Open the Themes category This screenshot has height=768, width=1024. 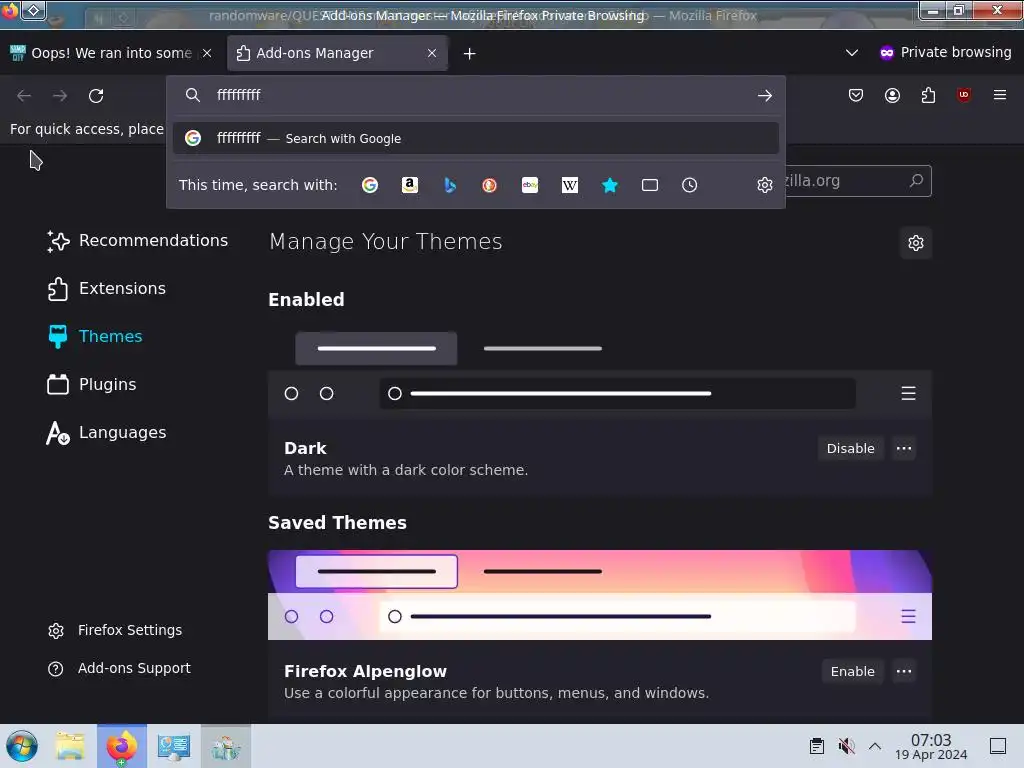pos(95,336)
